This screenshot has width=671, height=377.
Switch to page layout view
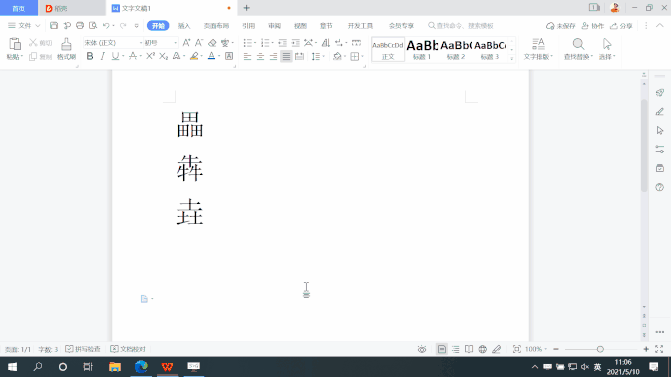coord(442,349)
